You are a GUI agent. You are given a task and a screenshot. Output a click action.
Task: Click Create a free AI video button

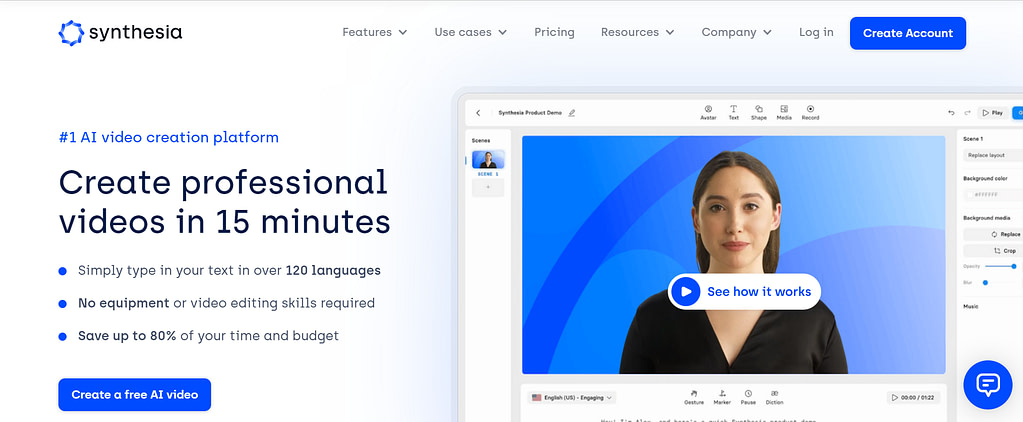point(134,395)
